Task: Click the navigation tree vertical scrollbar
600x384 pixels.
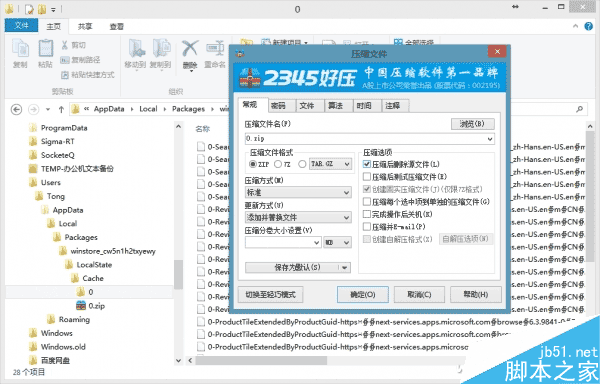Action: [x=178, y=274]
